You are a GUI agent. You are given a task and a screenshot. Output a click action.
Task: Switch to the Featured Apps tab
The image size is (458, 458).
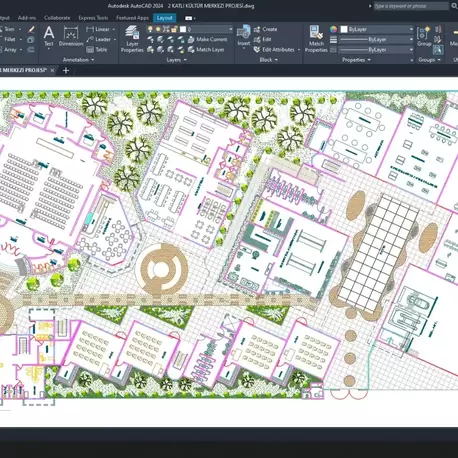tap(132, 18)
